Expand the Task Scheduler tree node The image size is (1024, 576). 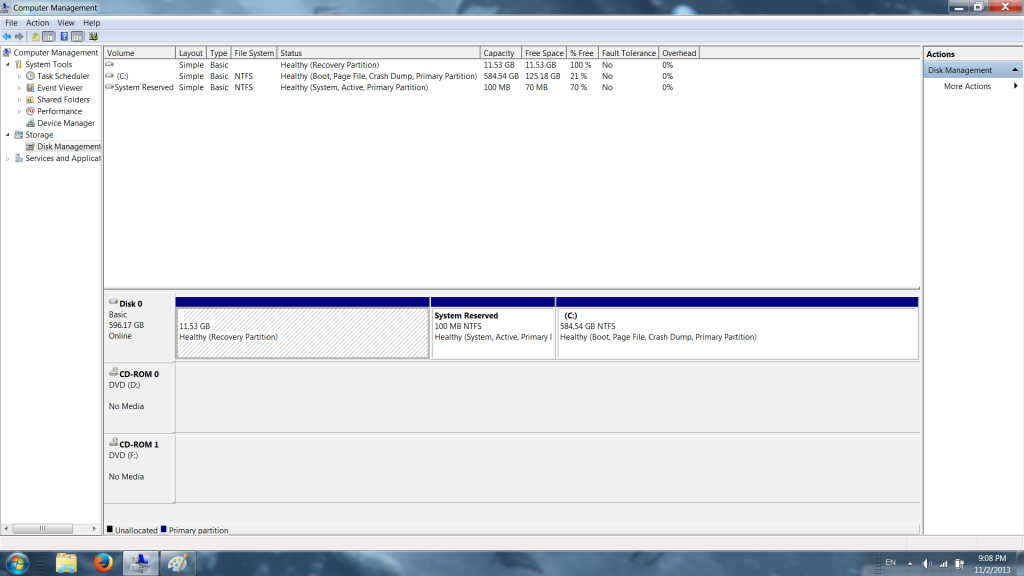point(19,76)
